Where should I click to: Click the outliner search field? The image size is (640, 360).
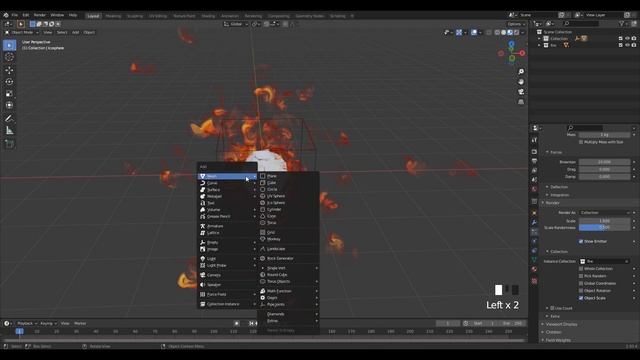[580, 24]
